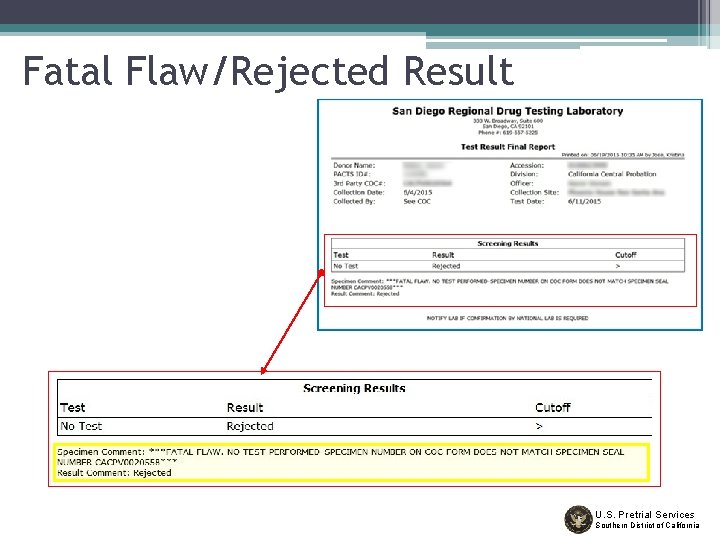Click the > cutoff value in enlarged table
Screen dimensions: 720x540
click(539, 426)
